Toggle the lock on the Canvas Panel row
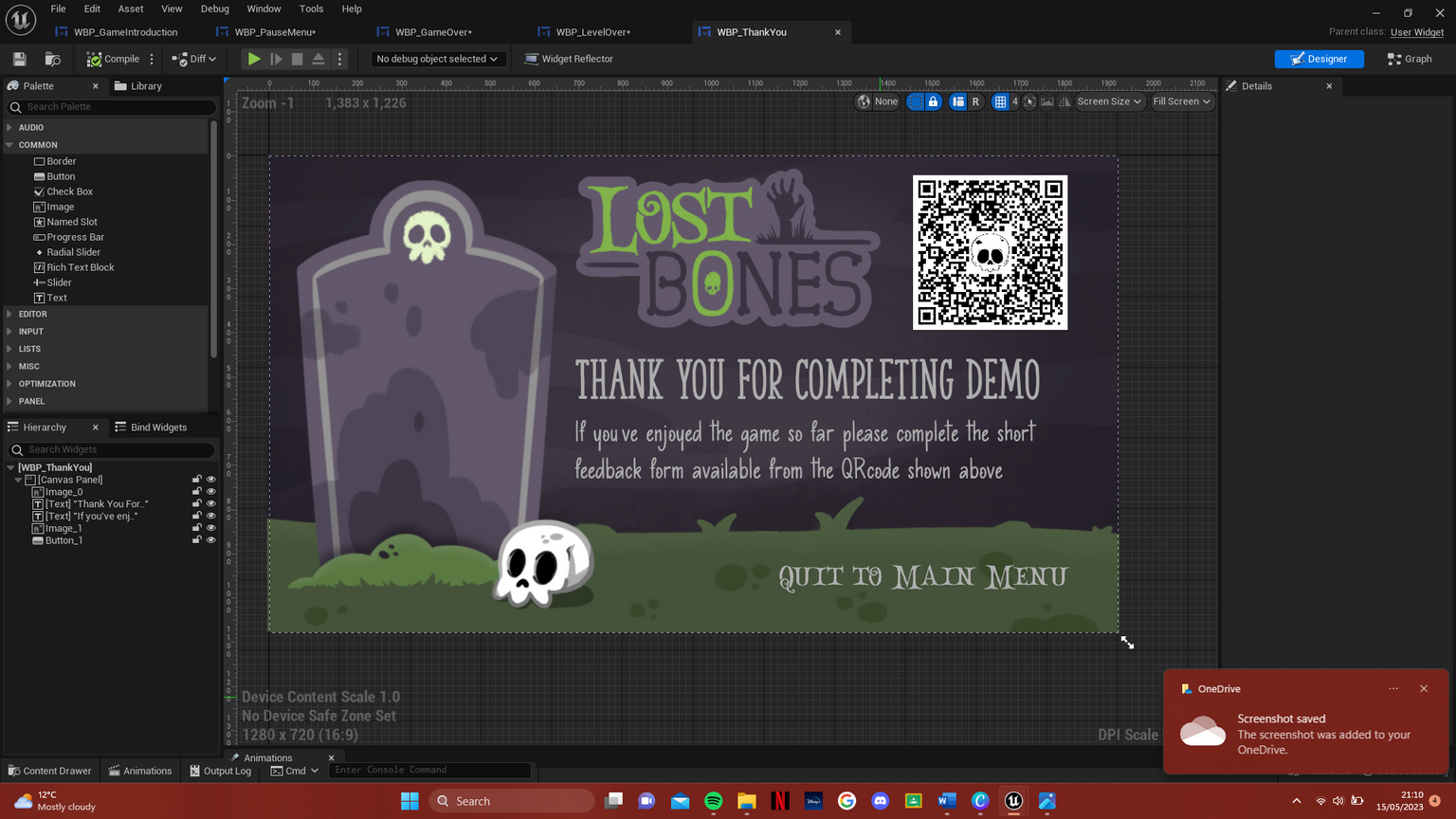This screenshot has height=819, width=1456. (x=197, y=480)
